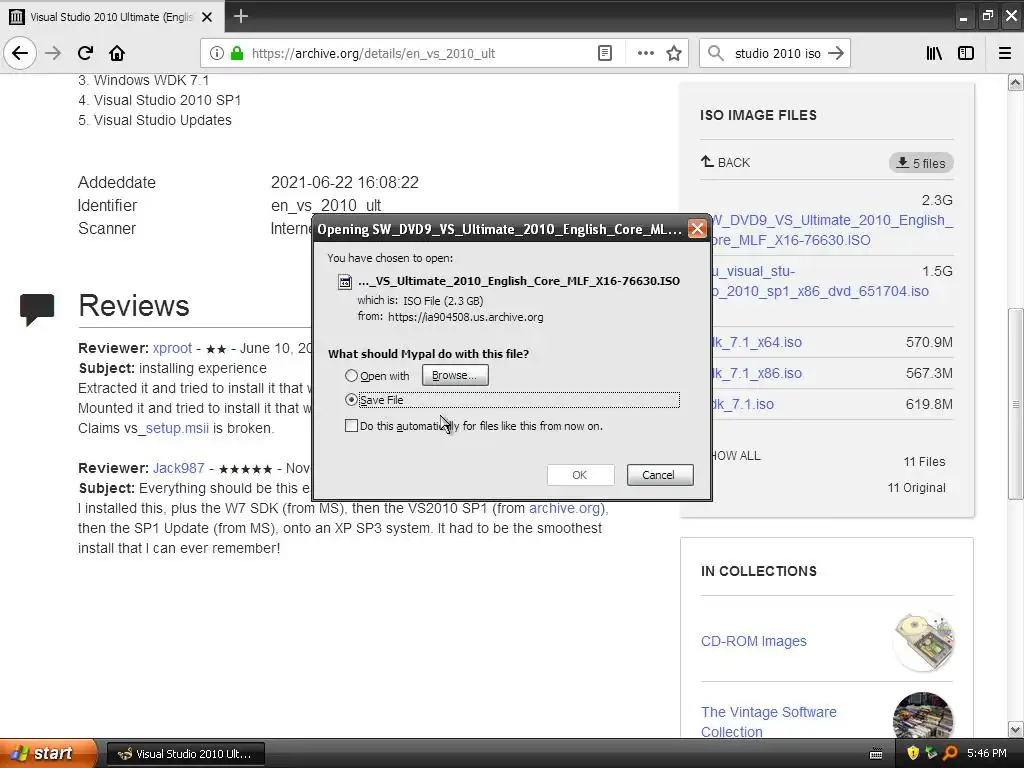
Task: Click the vertical scrollbar thumb
Action: [1016, 404]
